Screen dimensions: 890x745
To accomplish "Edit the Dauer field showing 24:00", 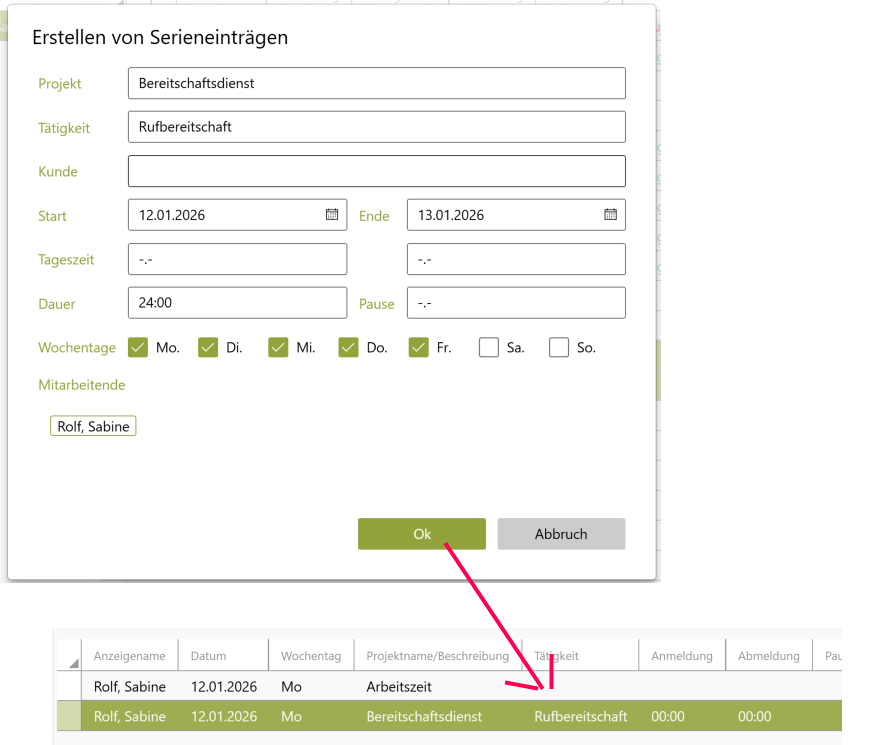I will coord(237,304).
